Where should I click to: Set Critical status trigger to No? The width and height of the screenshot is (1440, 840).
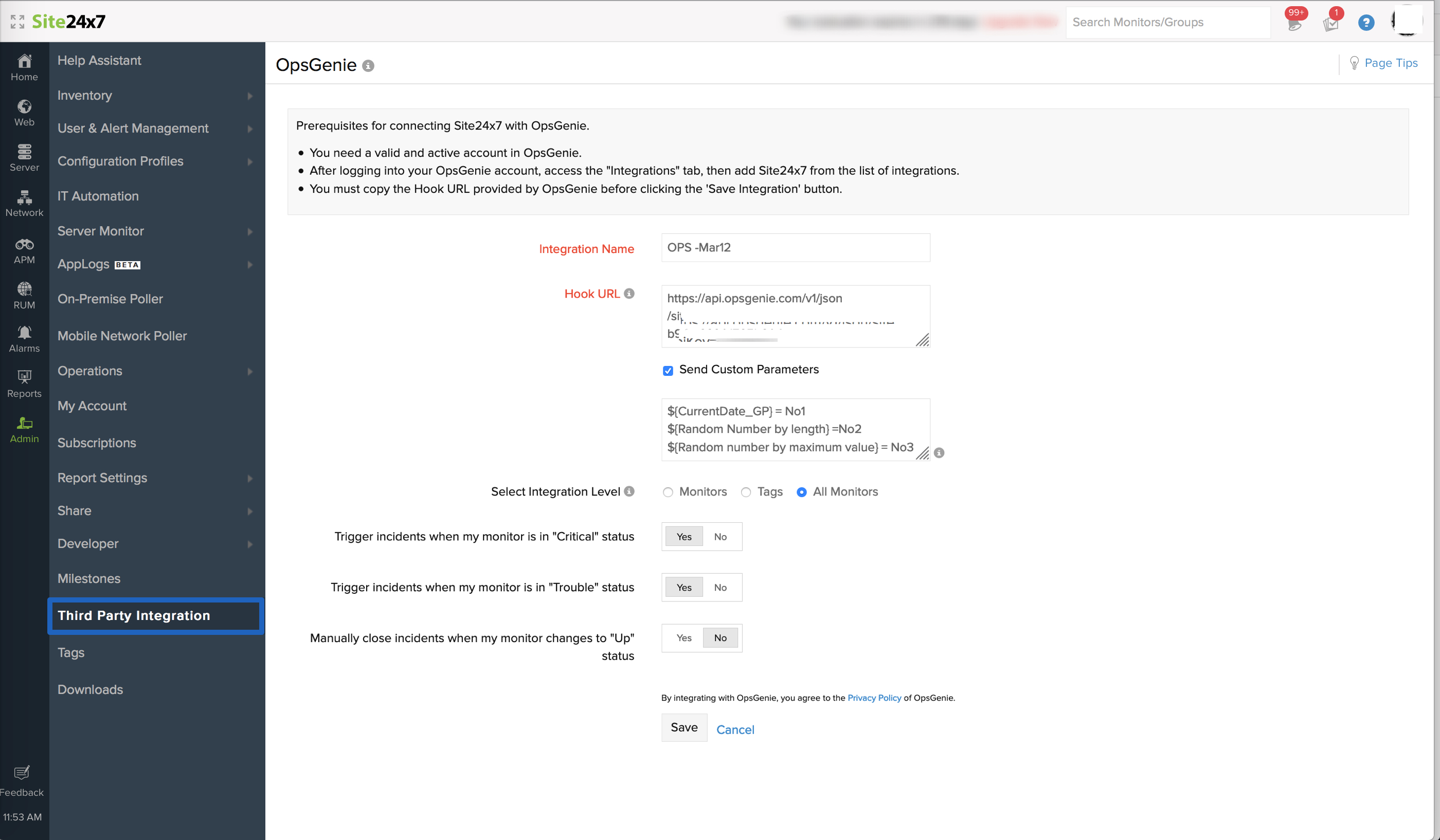720,537
